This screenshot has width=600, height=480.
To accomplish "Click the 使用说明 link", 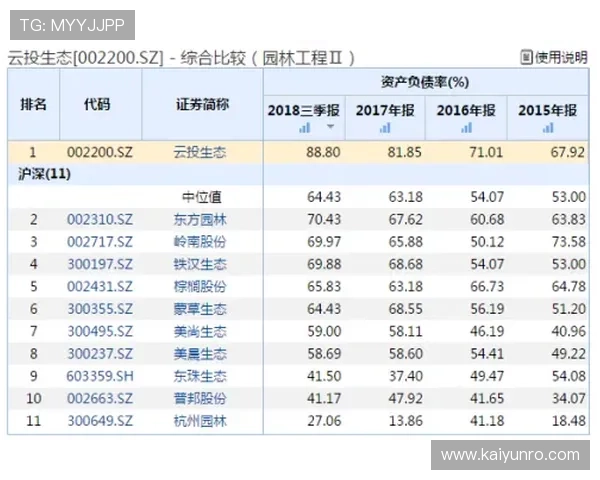I will (x=561, y=57).
